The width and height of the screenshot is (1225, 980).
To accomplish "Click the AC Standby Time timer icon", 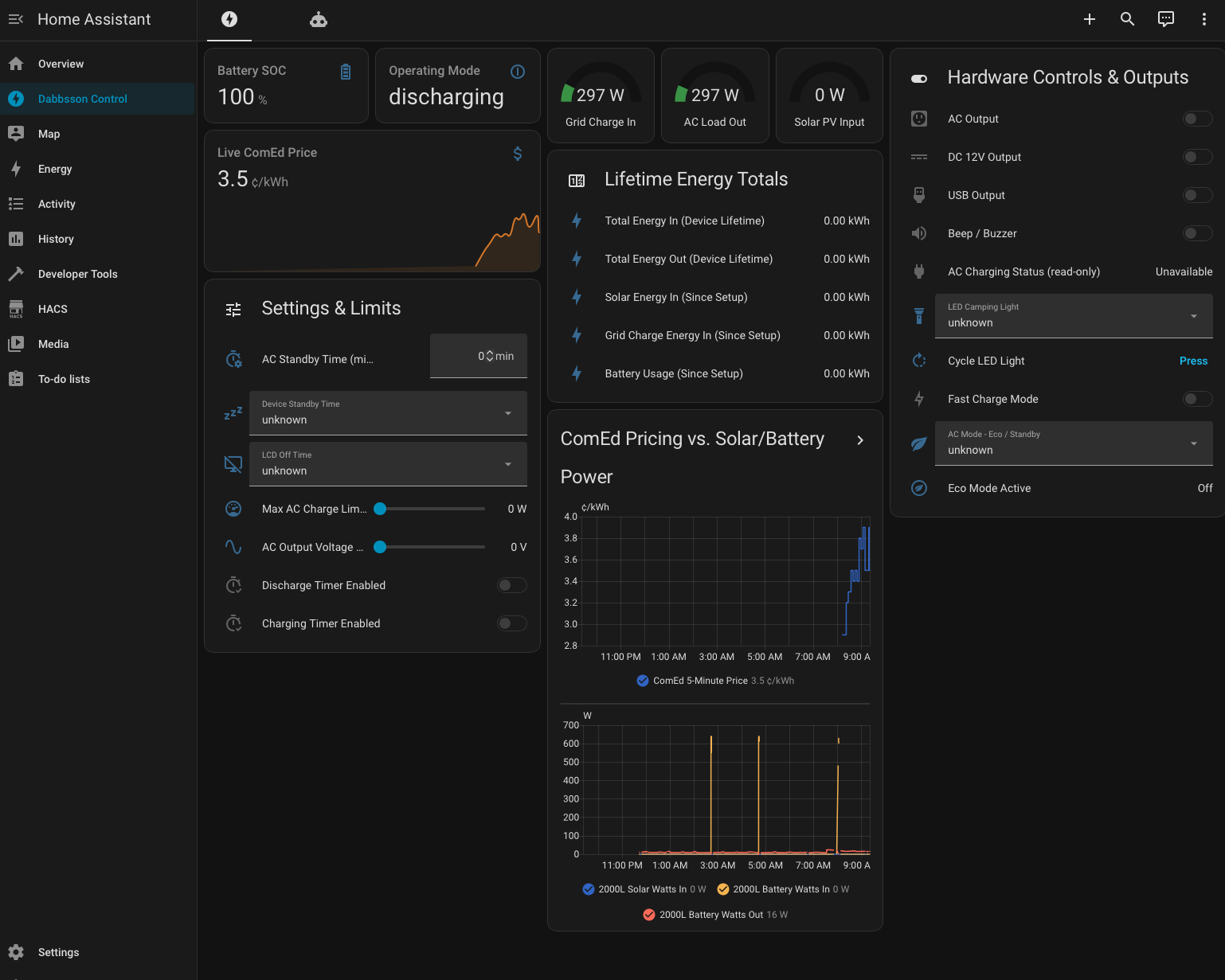I will coord(233,359).
